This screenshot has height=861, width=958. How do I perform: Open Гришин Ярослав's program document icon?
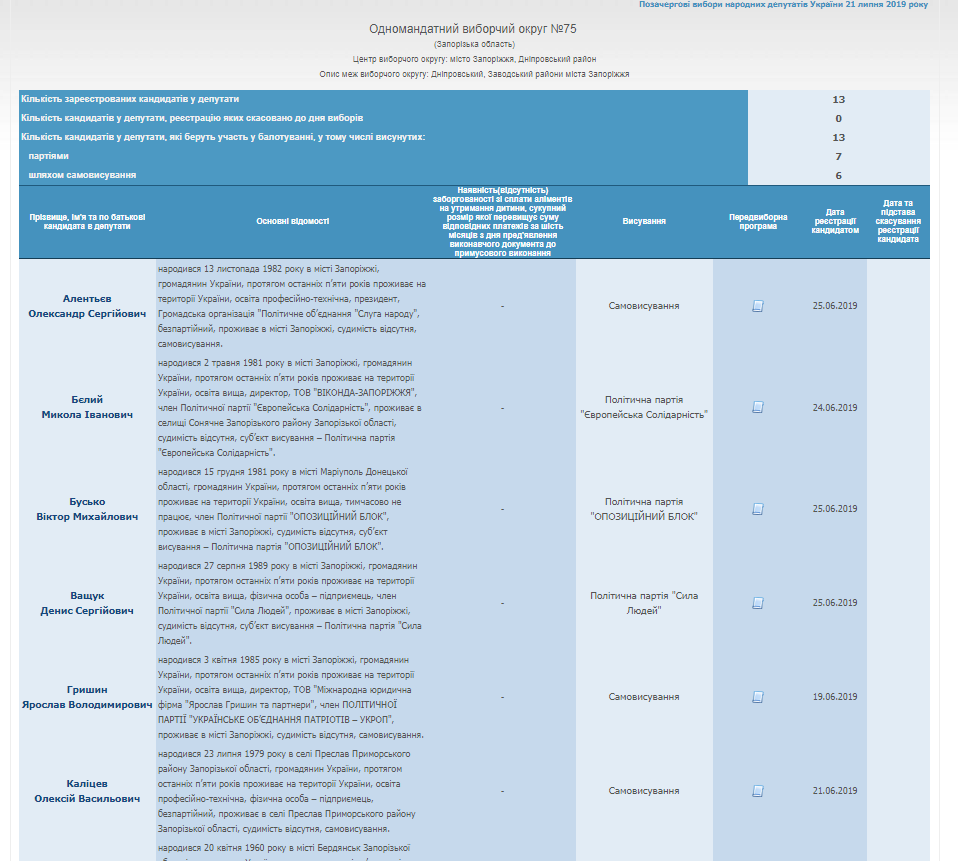758,697
